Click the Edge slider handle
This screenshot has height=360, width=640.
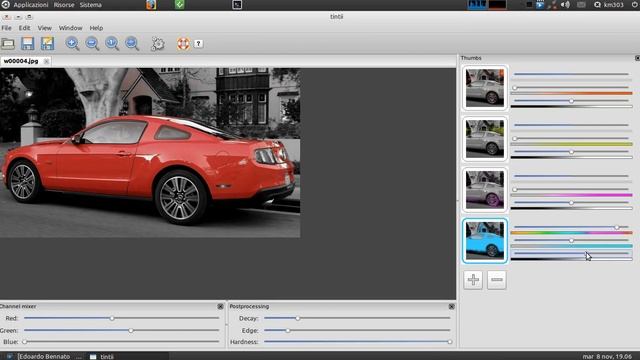click(288, 330)
